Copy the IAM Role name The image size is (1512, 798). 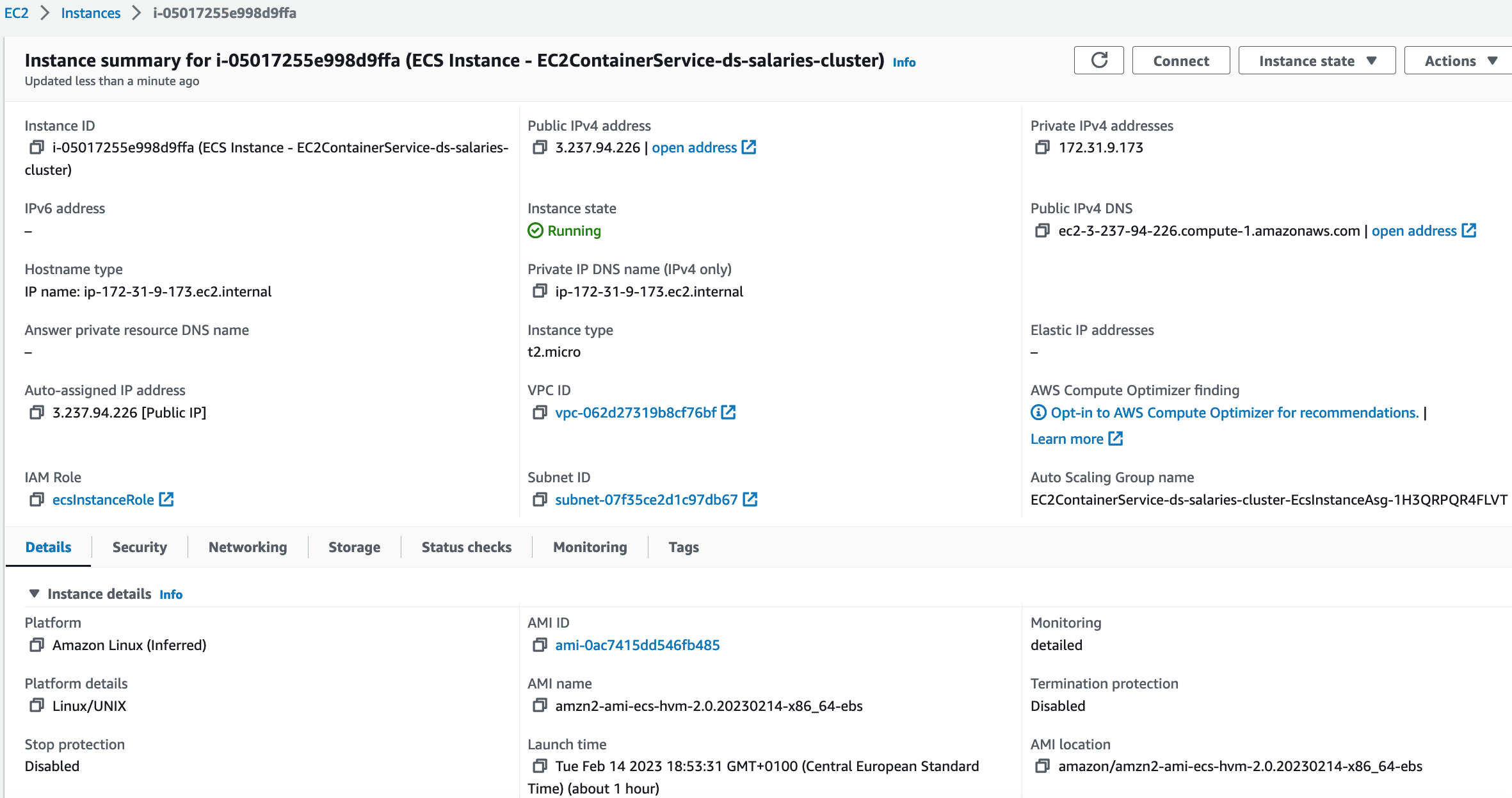coord(36,500)
